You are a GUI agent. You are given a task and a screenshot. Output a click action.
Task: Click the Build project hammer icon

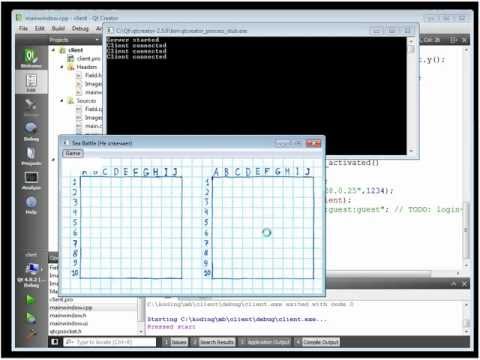pos(30,333)
